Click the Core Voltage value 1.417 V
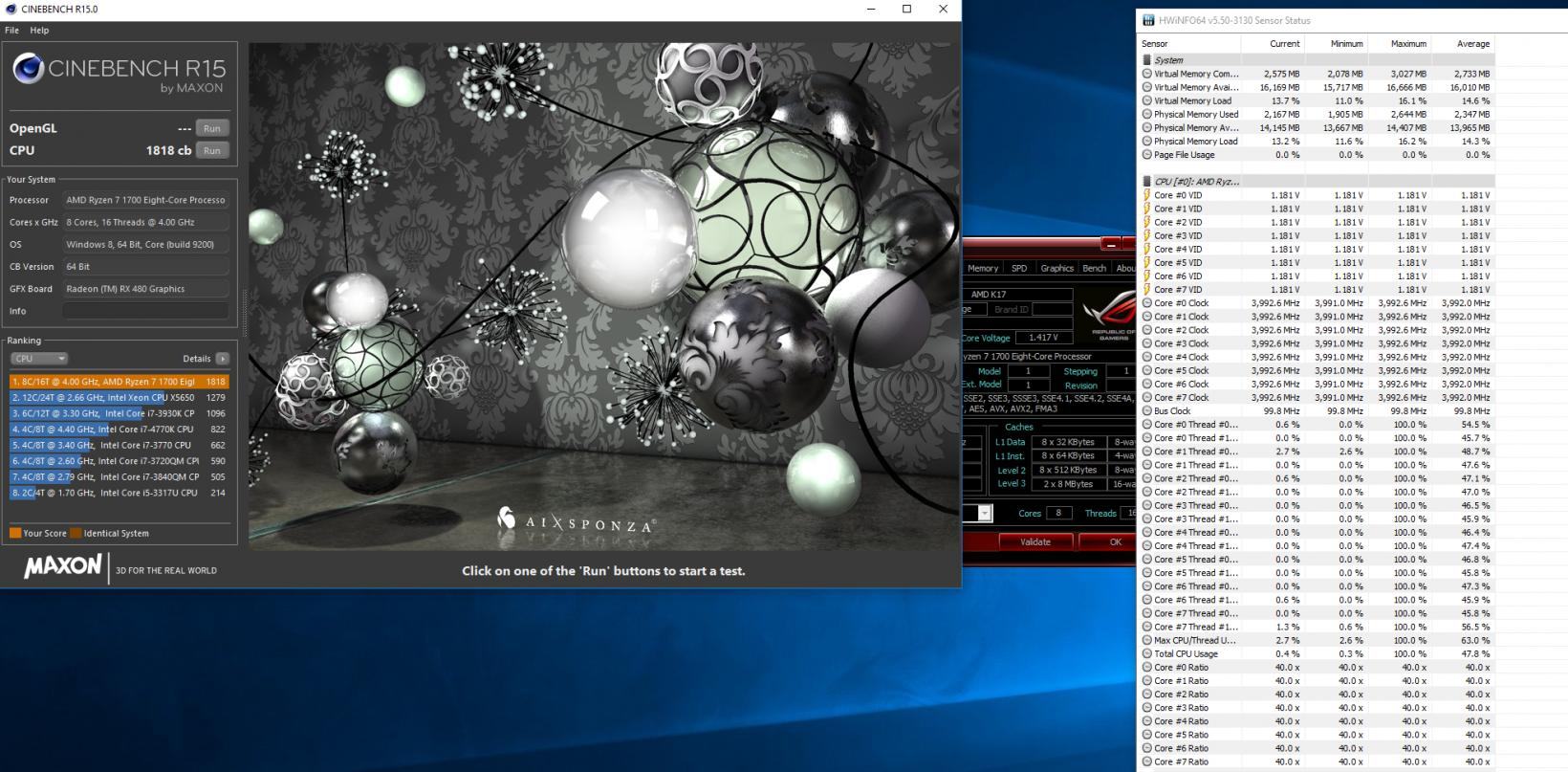 [1044, 338]
